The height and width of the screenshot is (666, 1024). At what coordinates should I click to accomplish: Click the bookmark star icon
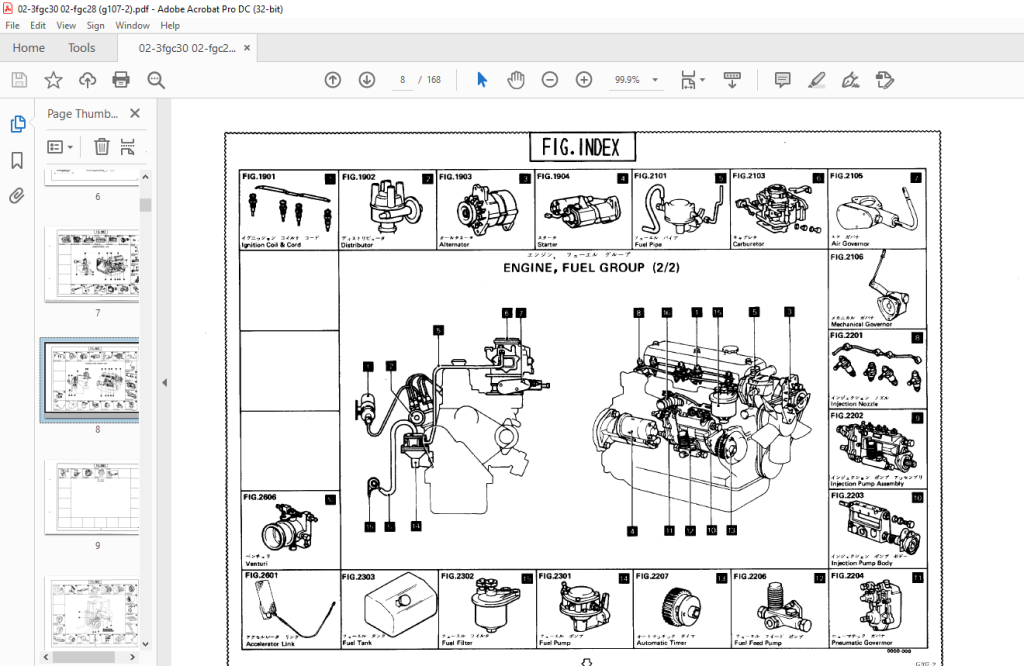pyautogui.click(x=53, y=80)
